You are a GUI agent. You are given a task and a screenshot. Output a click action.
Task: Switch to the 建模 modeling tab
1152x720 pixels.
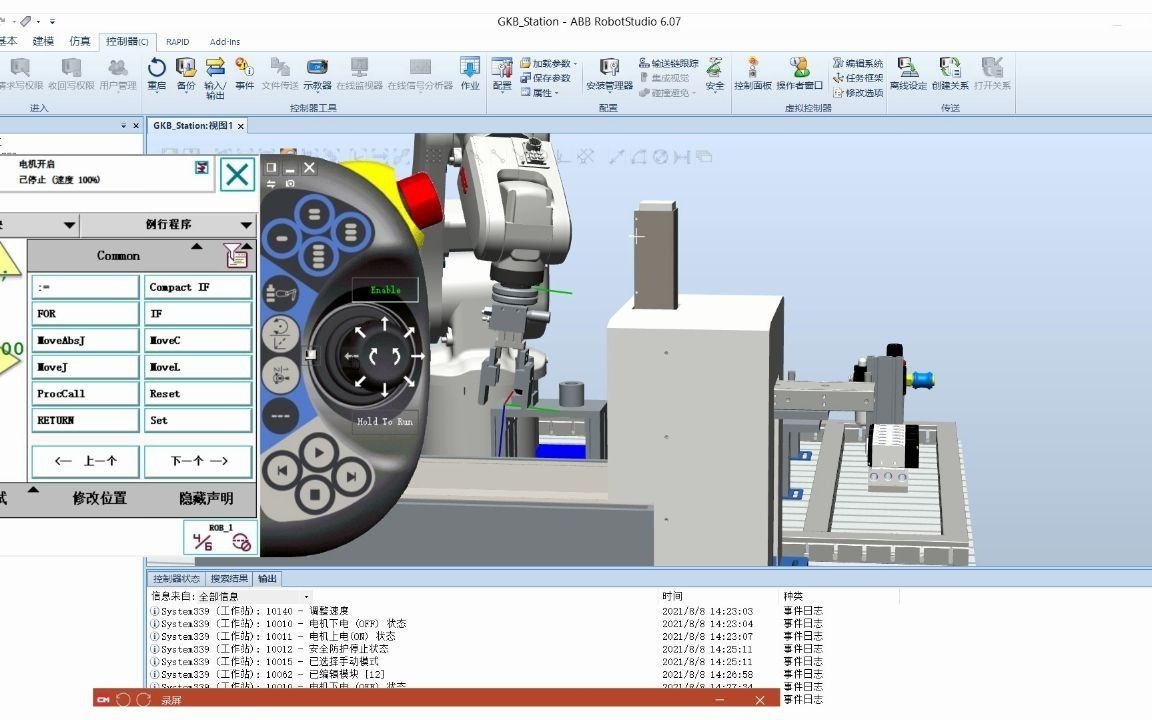[x=43, y=41]
